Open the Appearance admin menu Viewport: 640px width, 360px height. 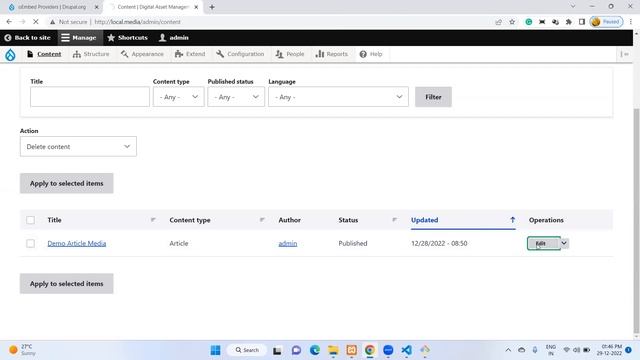point(142,54)
